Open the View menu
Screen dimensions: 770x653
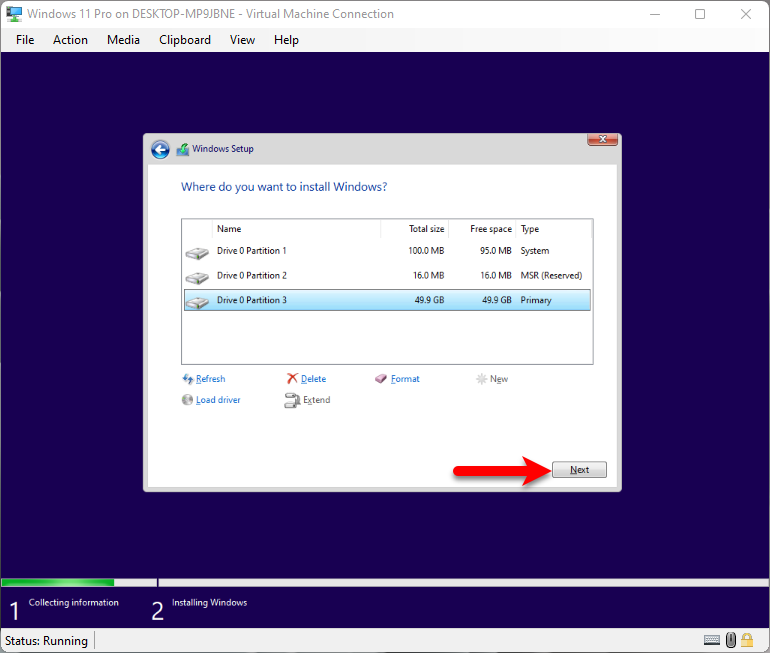point(242,40)
